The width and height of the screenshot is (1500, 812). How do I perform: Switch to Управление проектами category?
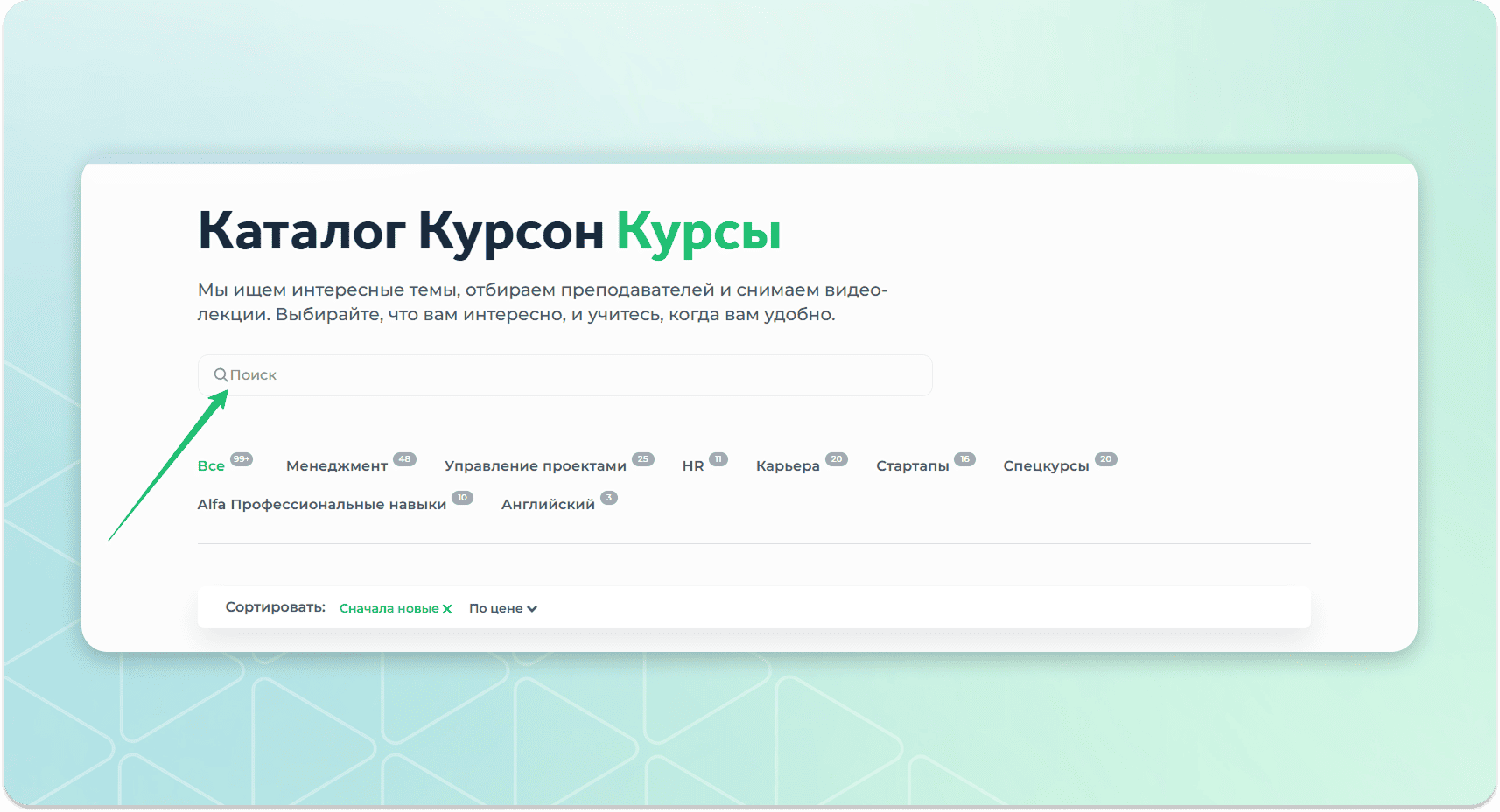coord(536,465)
